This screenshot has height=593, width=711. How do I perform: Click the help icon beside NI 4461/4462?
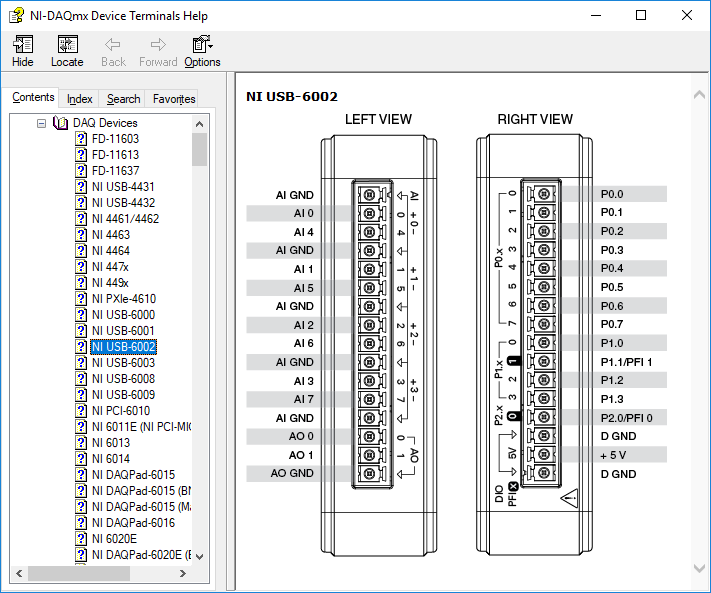click(81, 219)
